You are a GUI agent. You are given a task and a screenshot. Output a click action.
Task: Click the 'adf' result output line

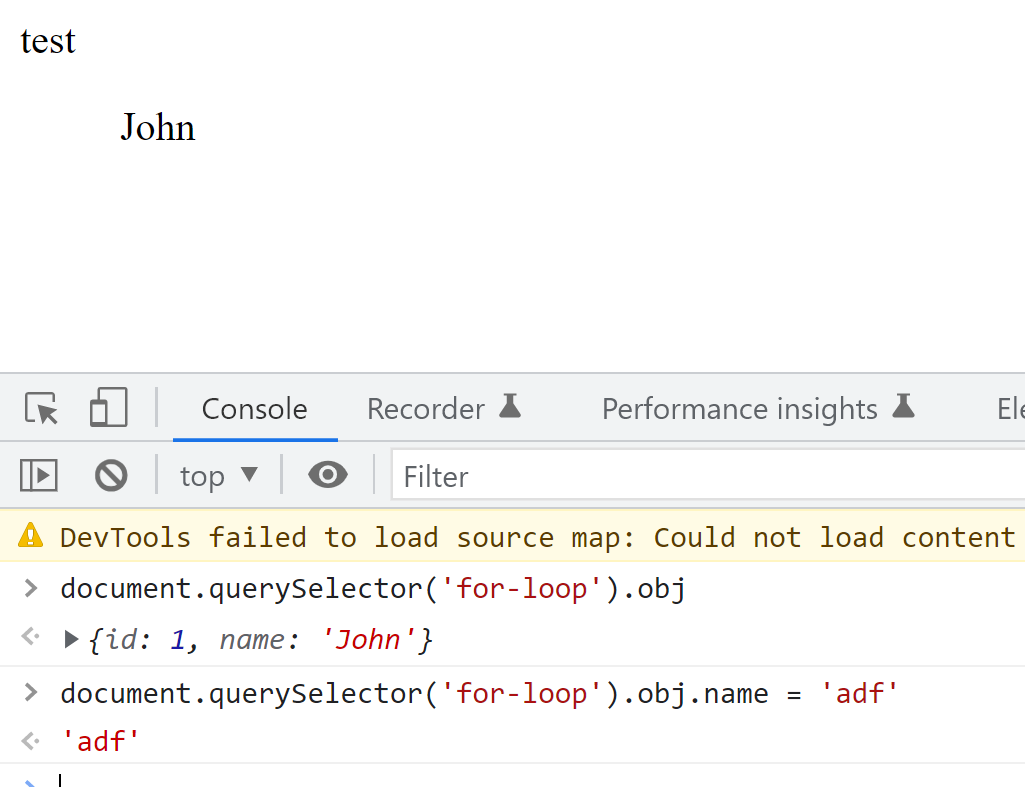[x=100, y=742]
